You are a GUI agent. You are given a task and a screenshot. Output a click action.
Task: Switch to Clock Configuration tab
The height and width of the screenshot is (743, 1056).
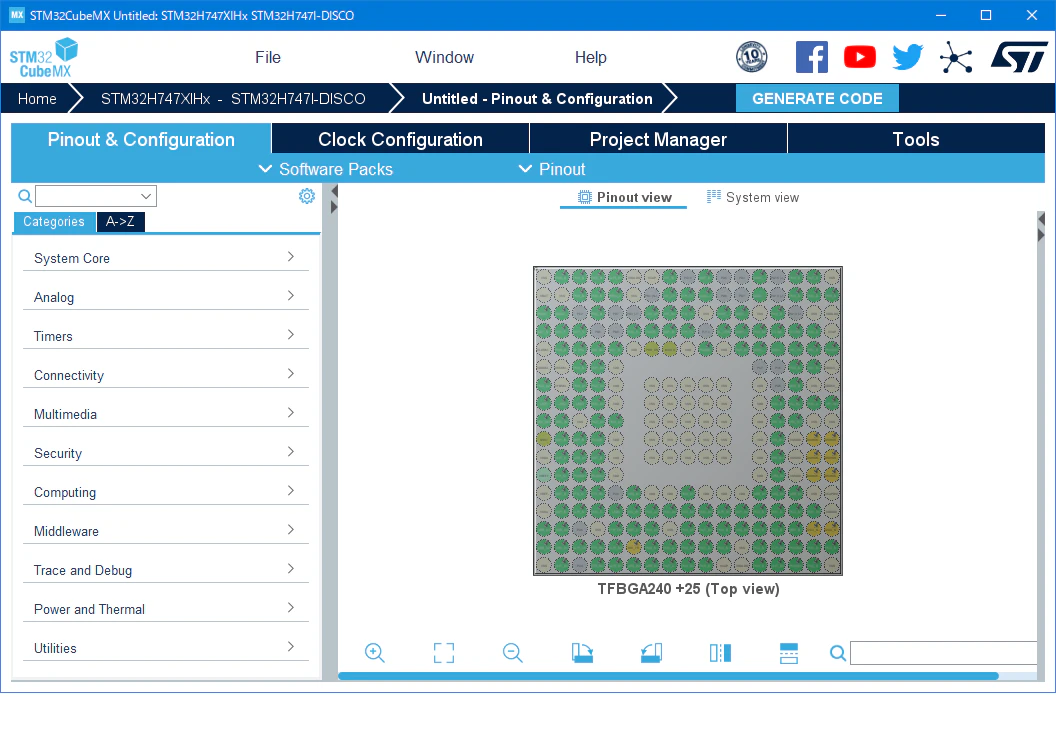tap(401, 139)
